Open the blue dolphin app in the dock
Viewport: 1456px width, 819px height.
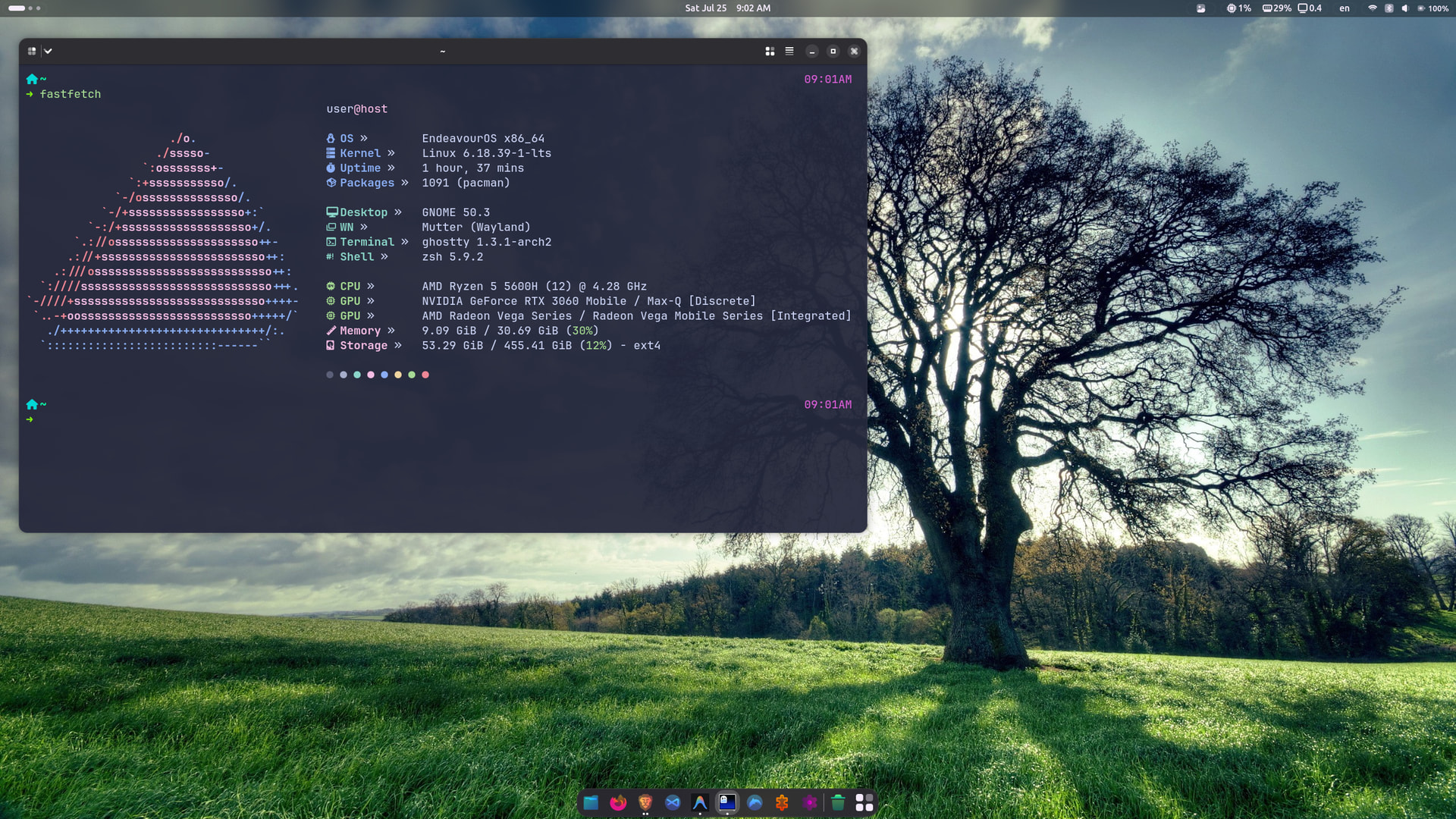[755, 802]
